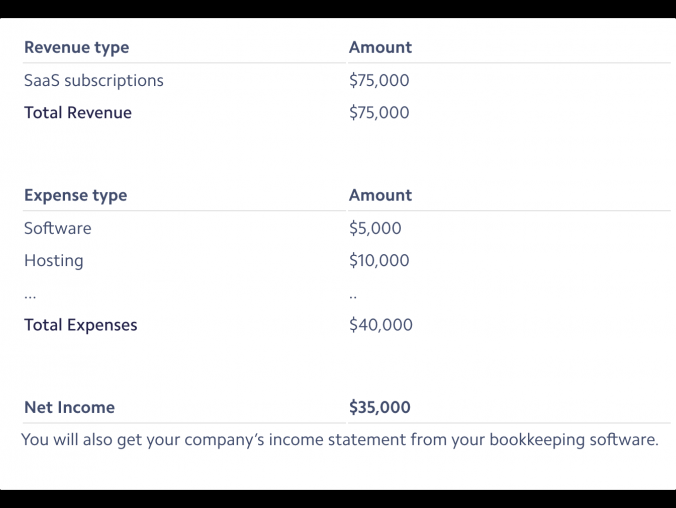Image resolution: width=676 pixels, height=508 pixels.
Task: Select the Total Expenses label
Action: pos(81,324)
